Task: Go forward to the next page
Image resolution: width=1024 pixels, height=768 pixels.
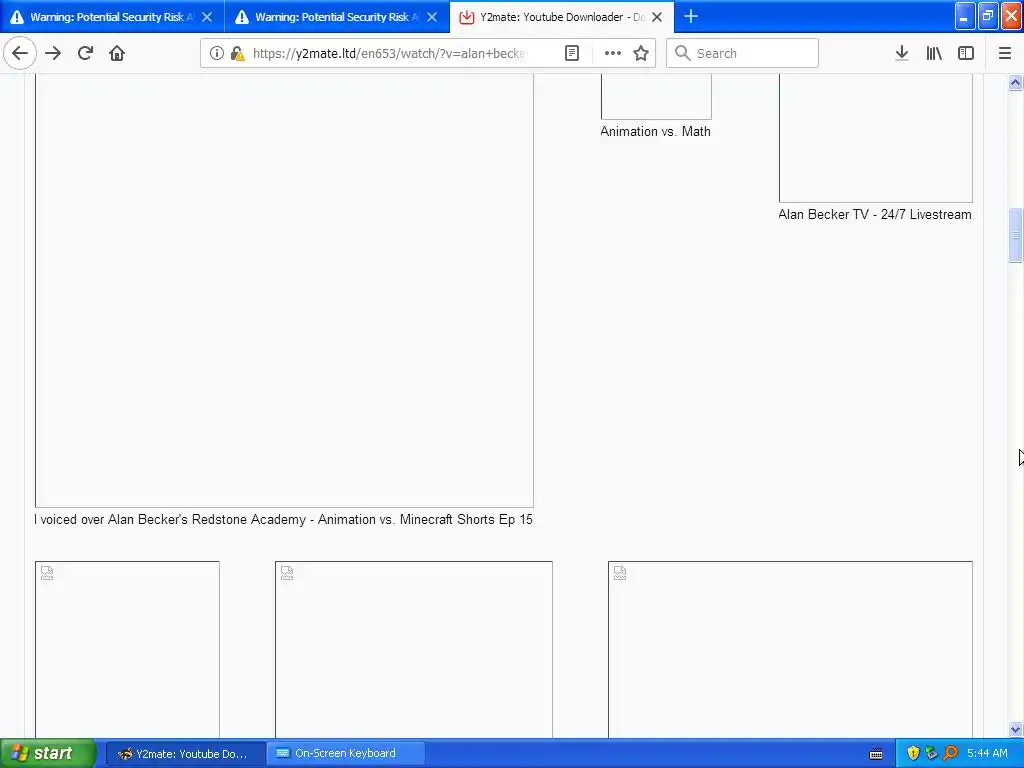Action: [53, 53]
